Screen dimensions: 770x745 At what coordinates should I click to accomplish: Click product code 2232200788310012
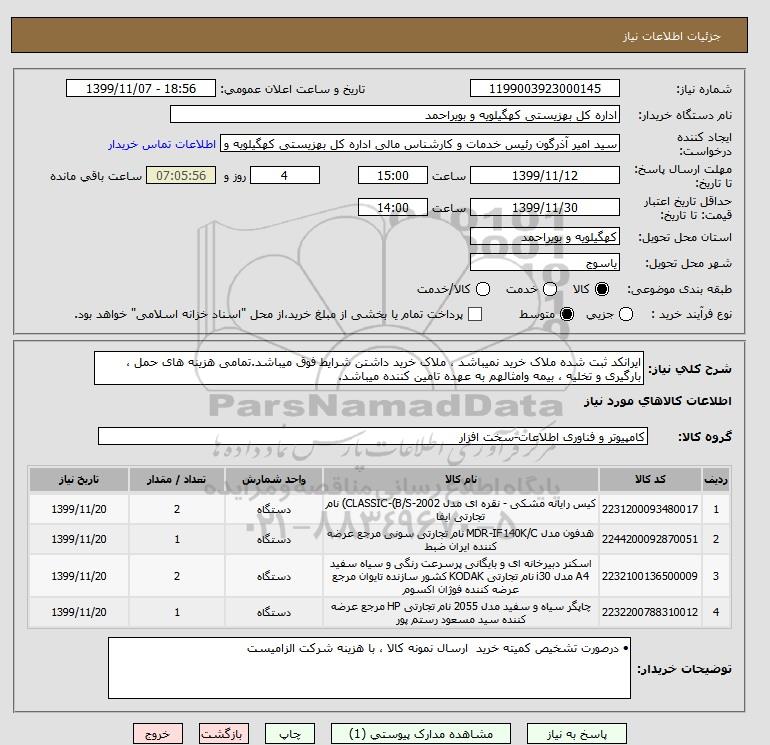[x=650, y=612]
